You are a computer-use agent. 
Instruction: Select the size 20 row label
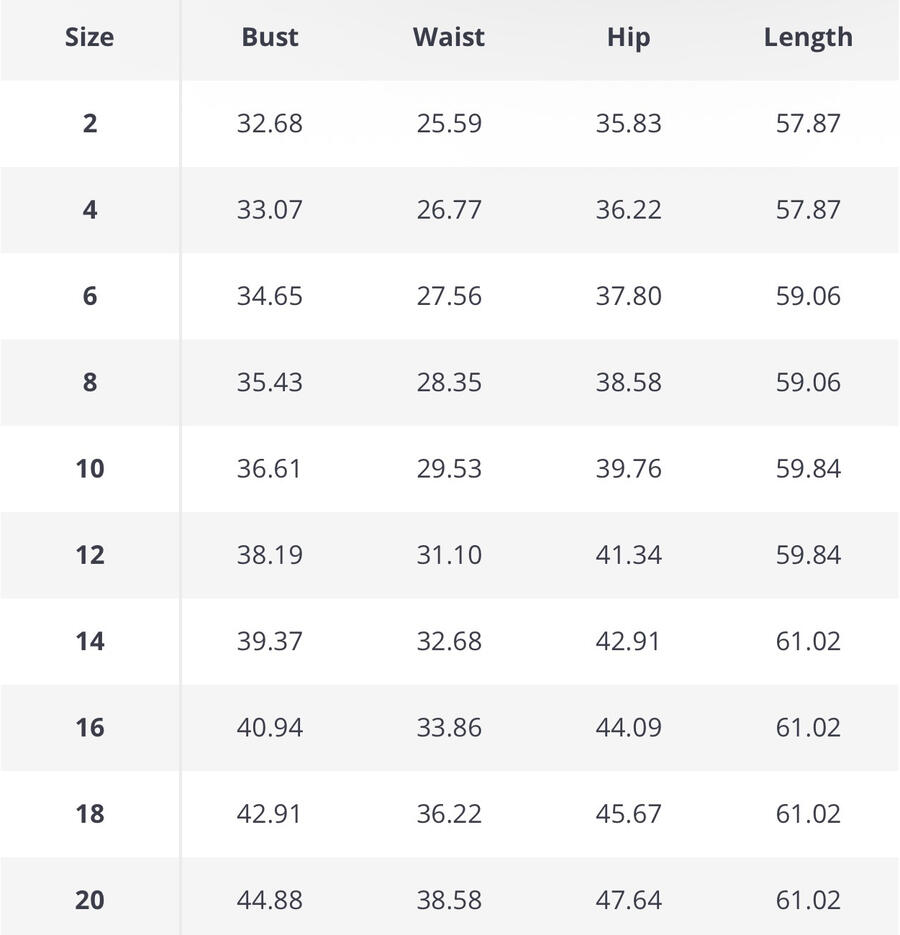pyautogui.click(x=90, y=900)
